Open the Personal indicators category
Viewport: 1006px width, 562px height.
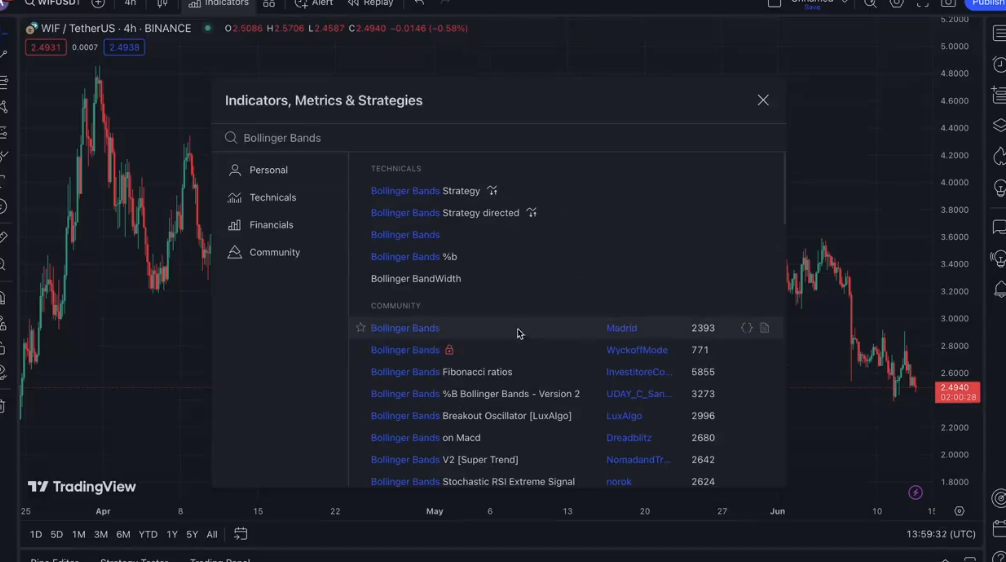(x=268, y=170)
